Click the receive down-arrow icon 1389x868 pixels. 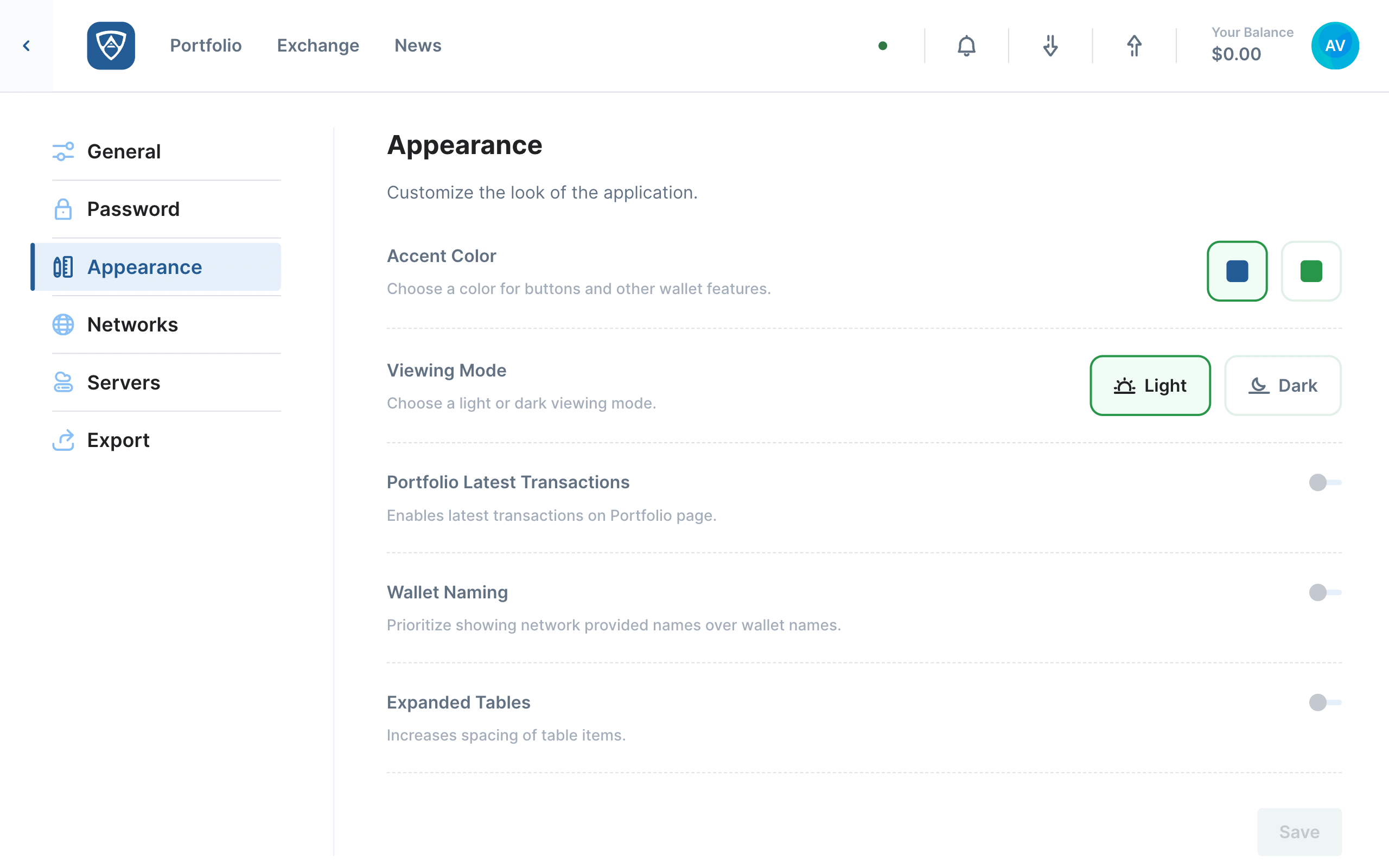click(x=1050, y=46)
